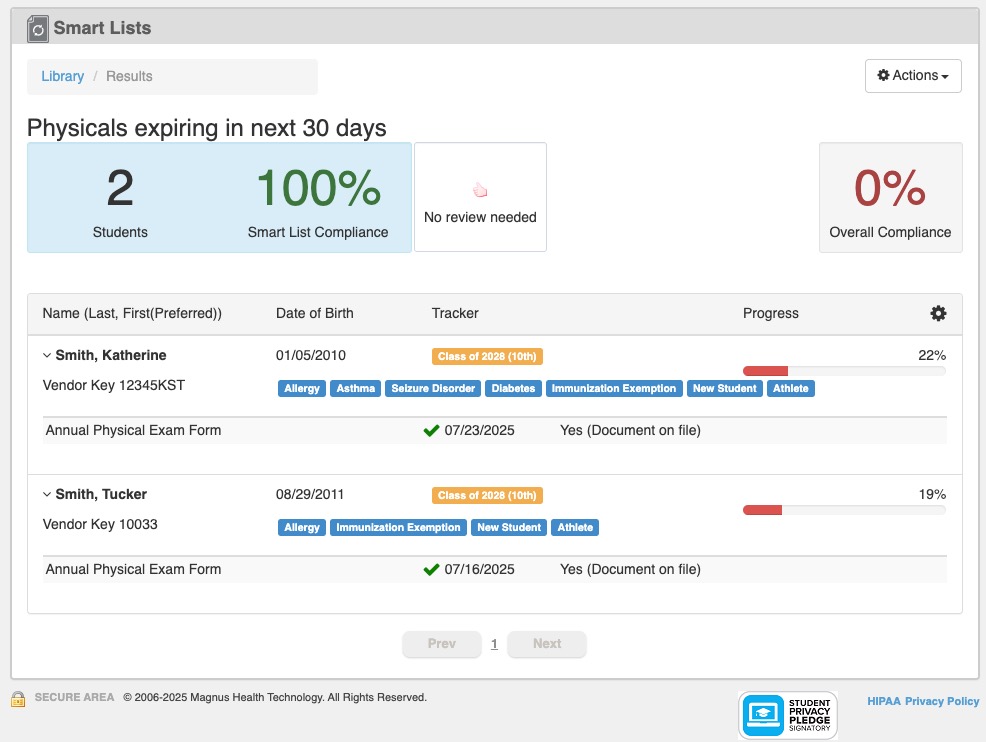Click the Next page button

[546, 644]
